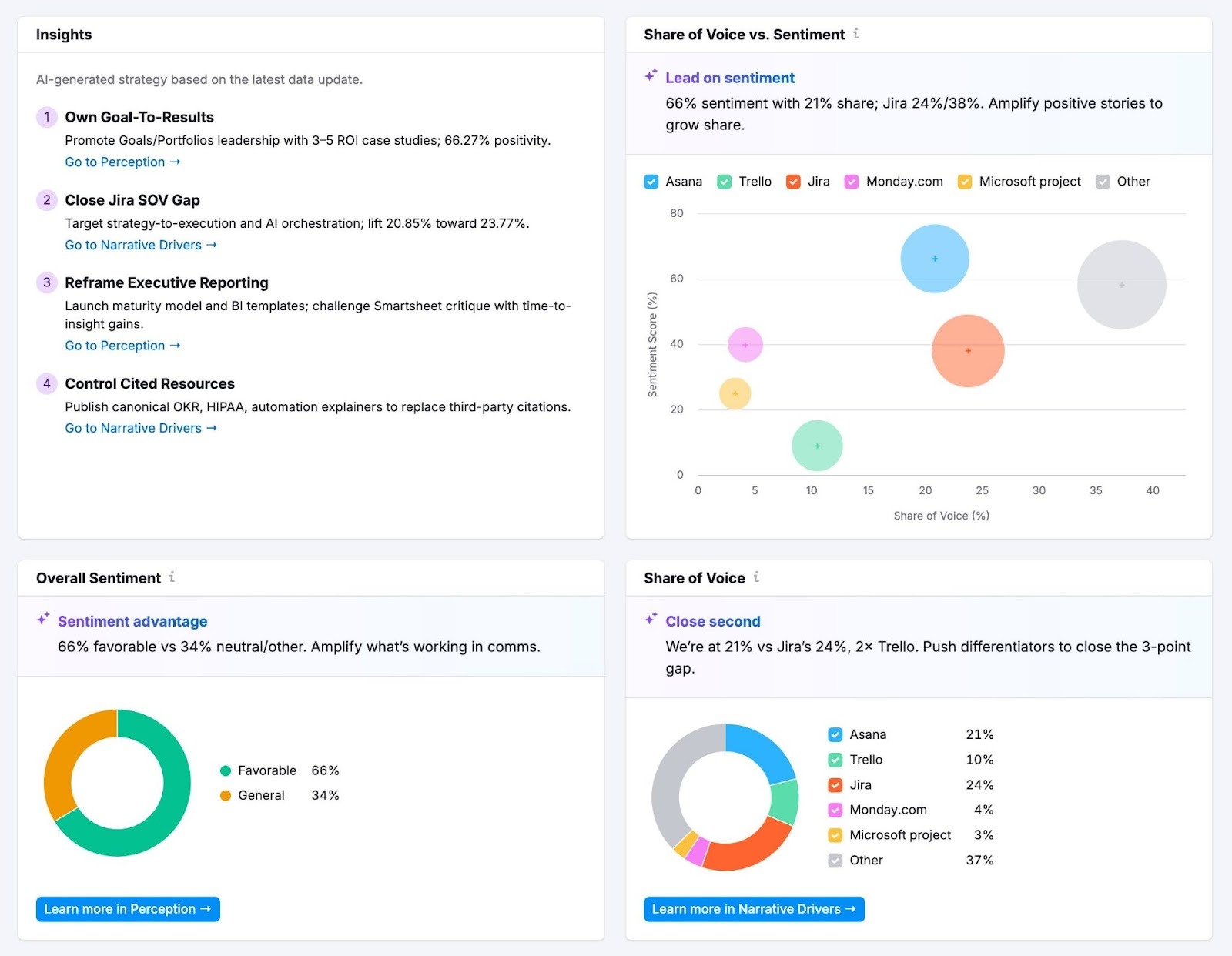Screen dimensions: 1232x956
Task: Click the green Favorable legend dot
Action: pos(226,770)
